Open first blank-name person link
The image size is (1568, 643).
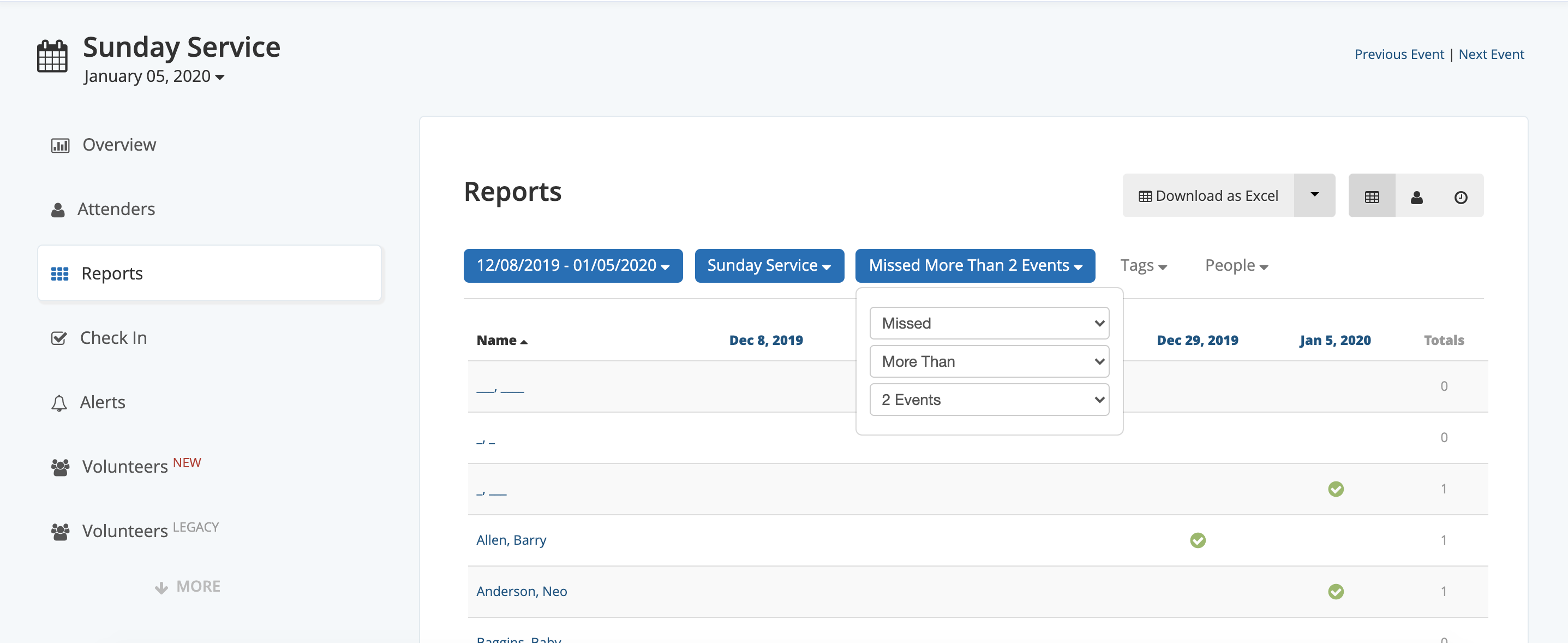(x=500, y=390)
